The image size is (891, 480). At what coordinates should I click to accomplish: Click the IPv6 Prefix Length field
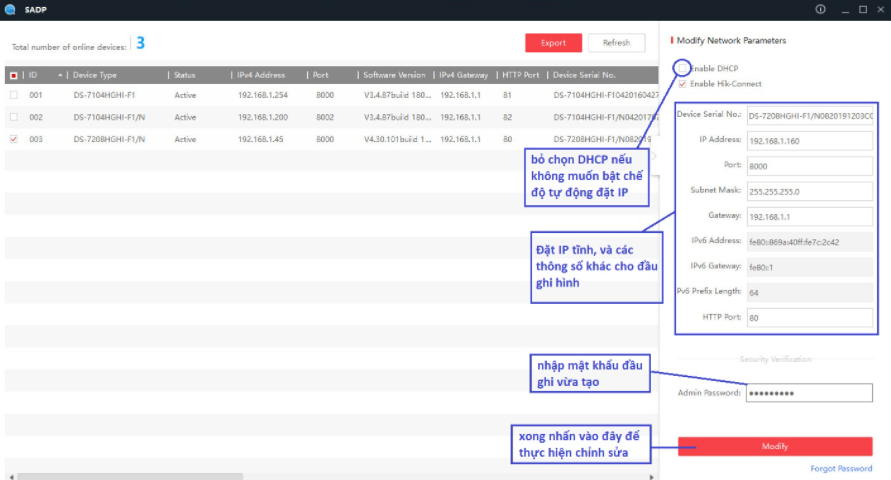[809, 293]
